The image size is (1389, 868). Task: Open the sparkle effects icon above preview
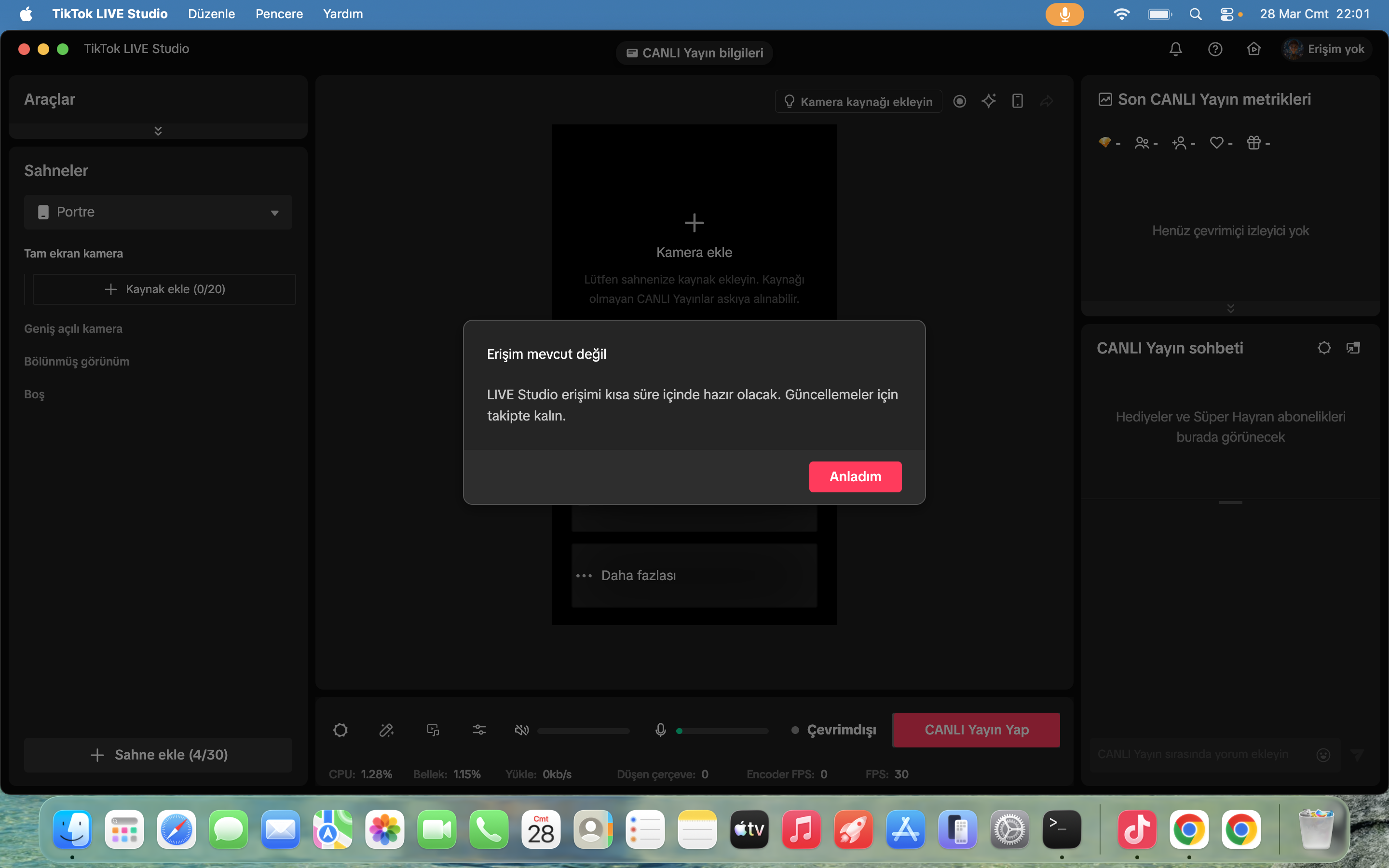pos(988,102)
